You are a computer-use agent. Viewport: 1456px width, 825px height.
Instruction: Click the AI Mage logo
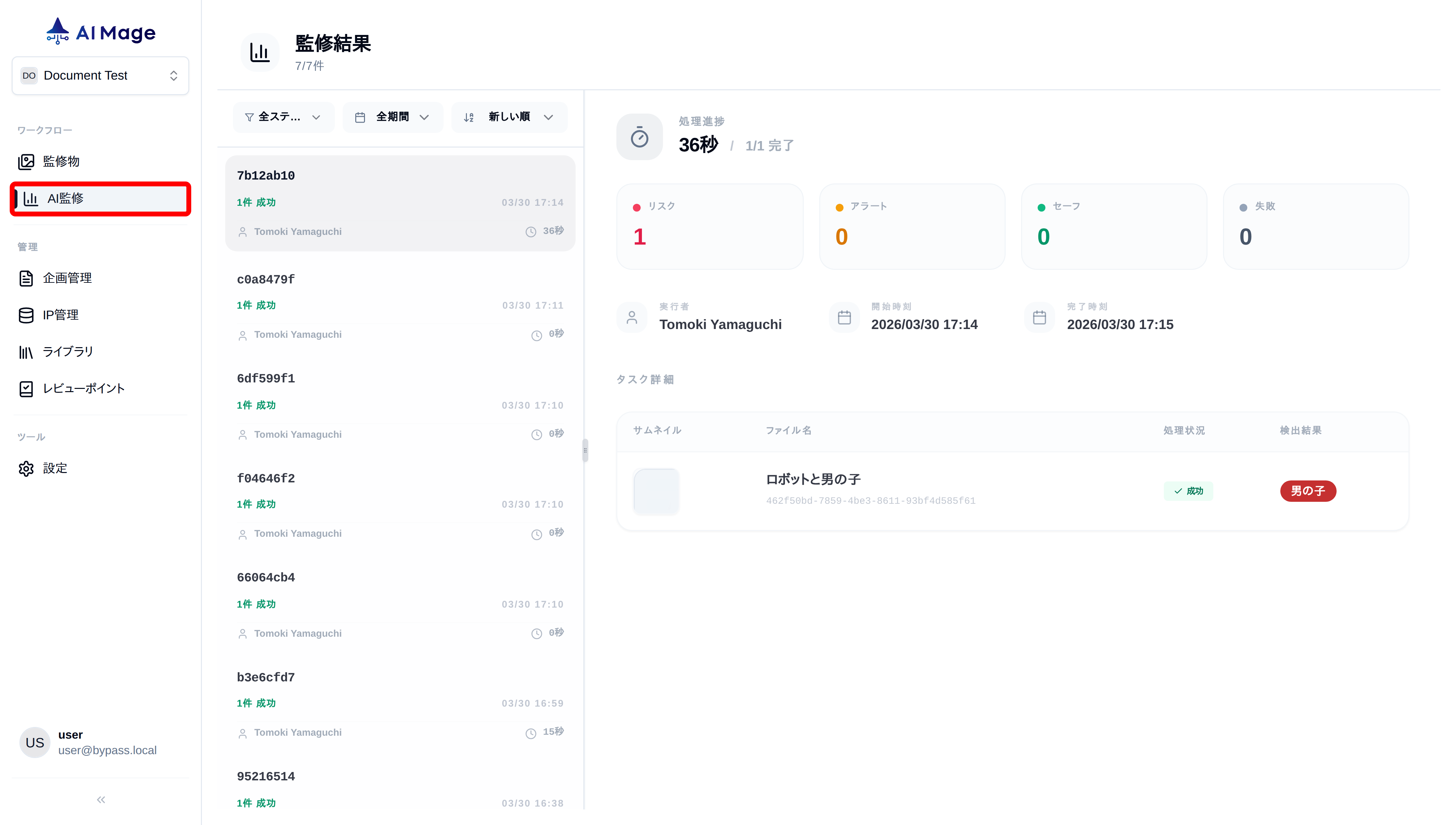[x=100, y=32]
